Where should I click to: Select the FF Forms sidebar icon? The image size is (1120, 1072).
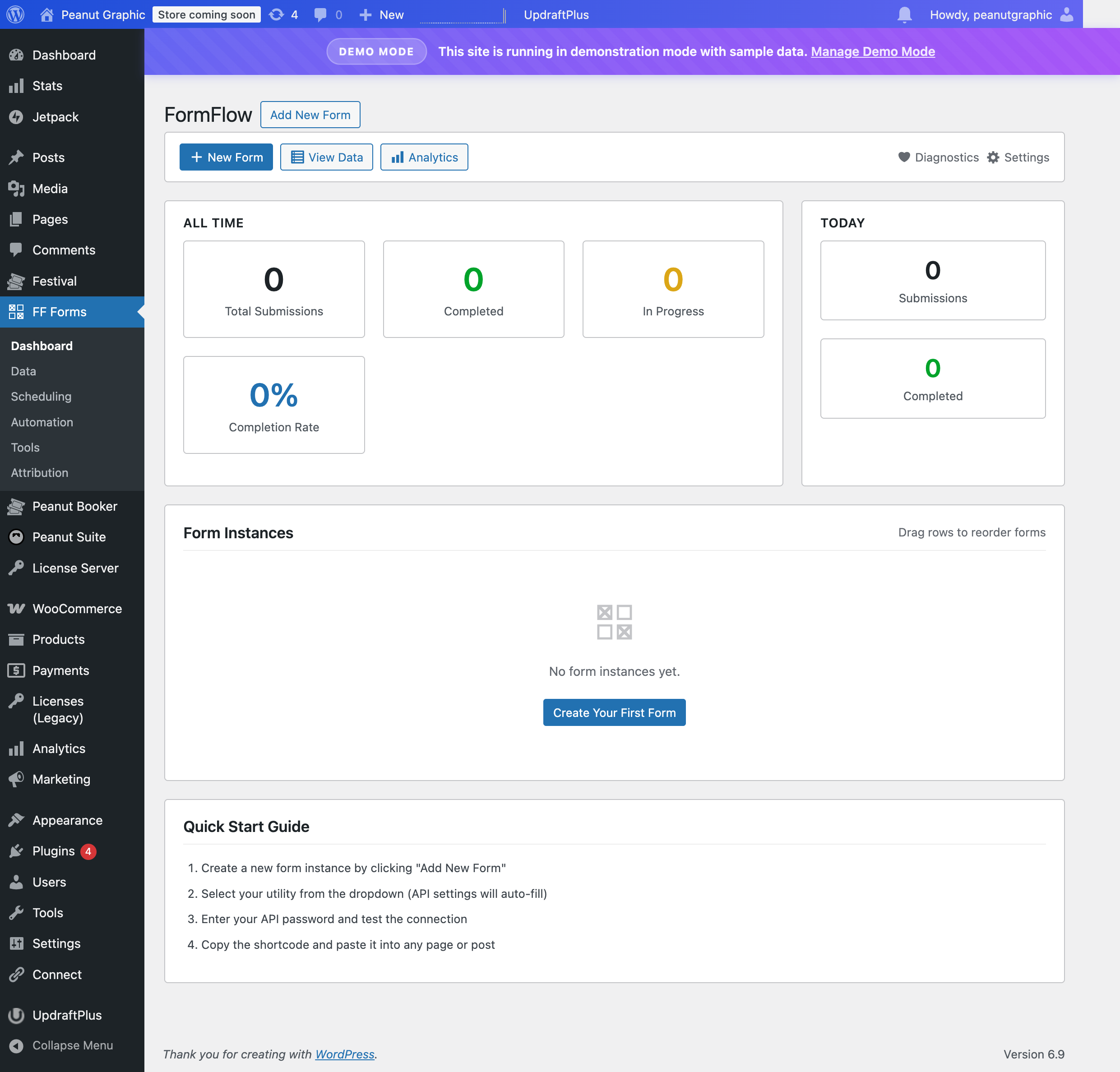pos(17,312)
